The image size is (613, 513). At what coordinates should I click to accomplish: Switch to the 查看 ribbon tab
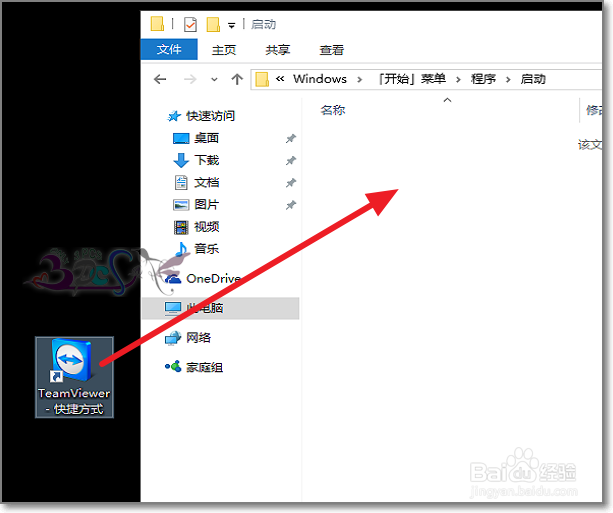coord(332,50)
